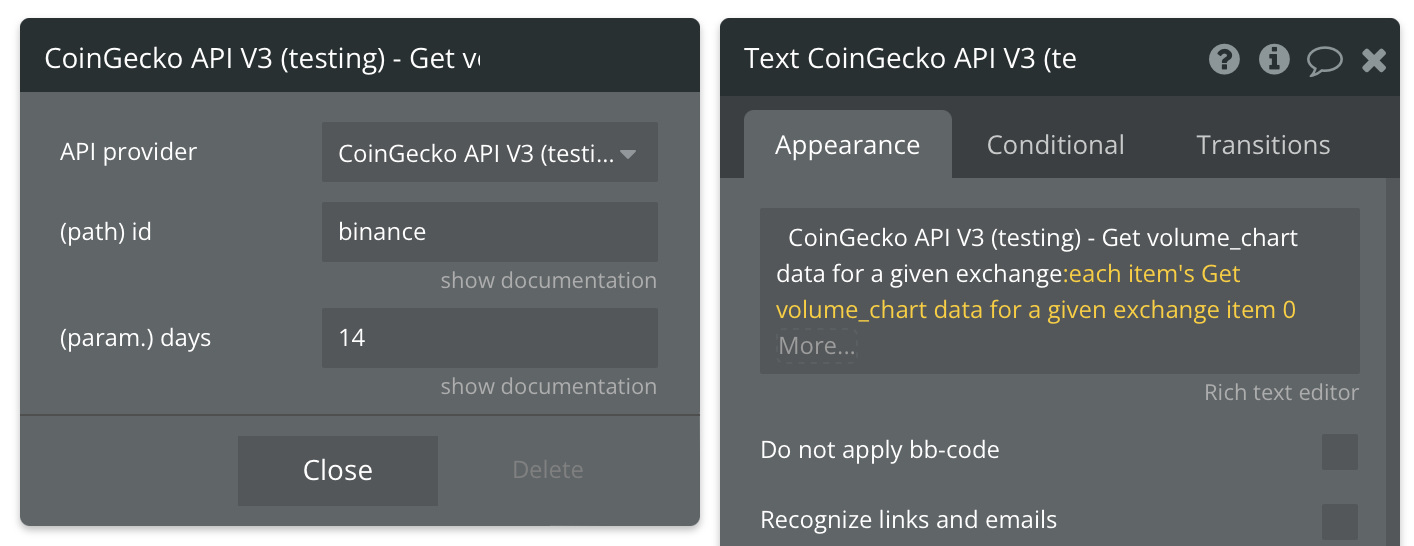Click the days input field showing 14
Viewport: 1414px width, 546px height.
point(489,338)
